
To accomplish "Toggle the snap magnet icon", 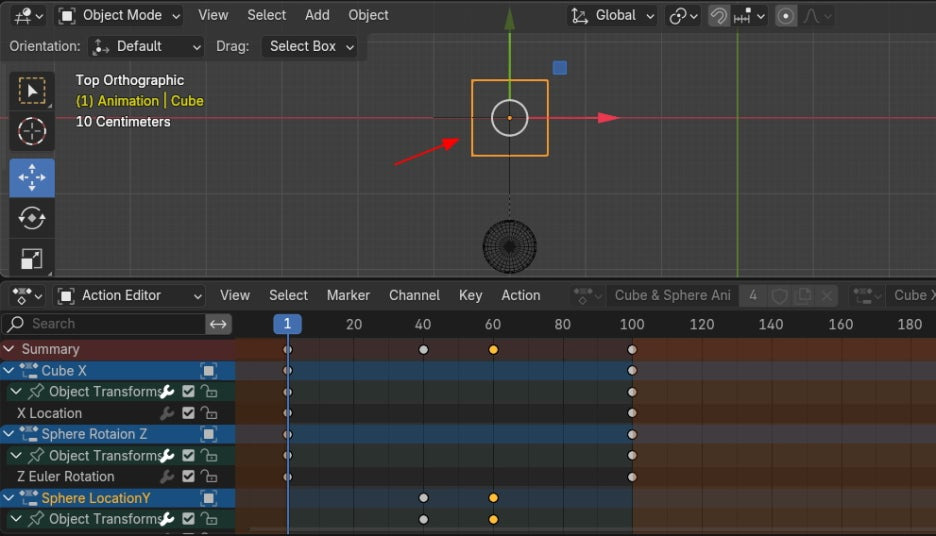I will pyautogui.click(x=719, y=16).
